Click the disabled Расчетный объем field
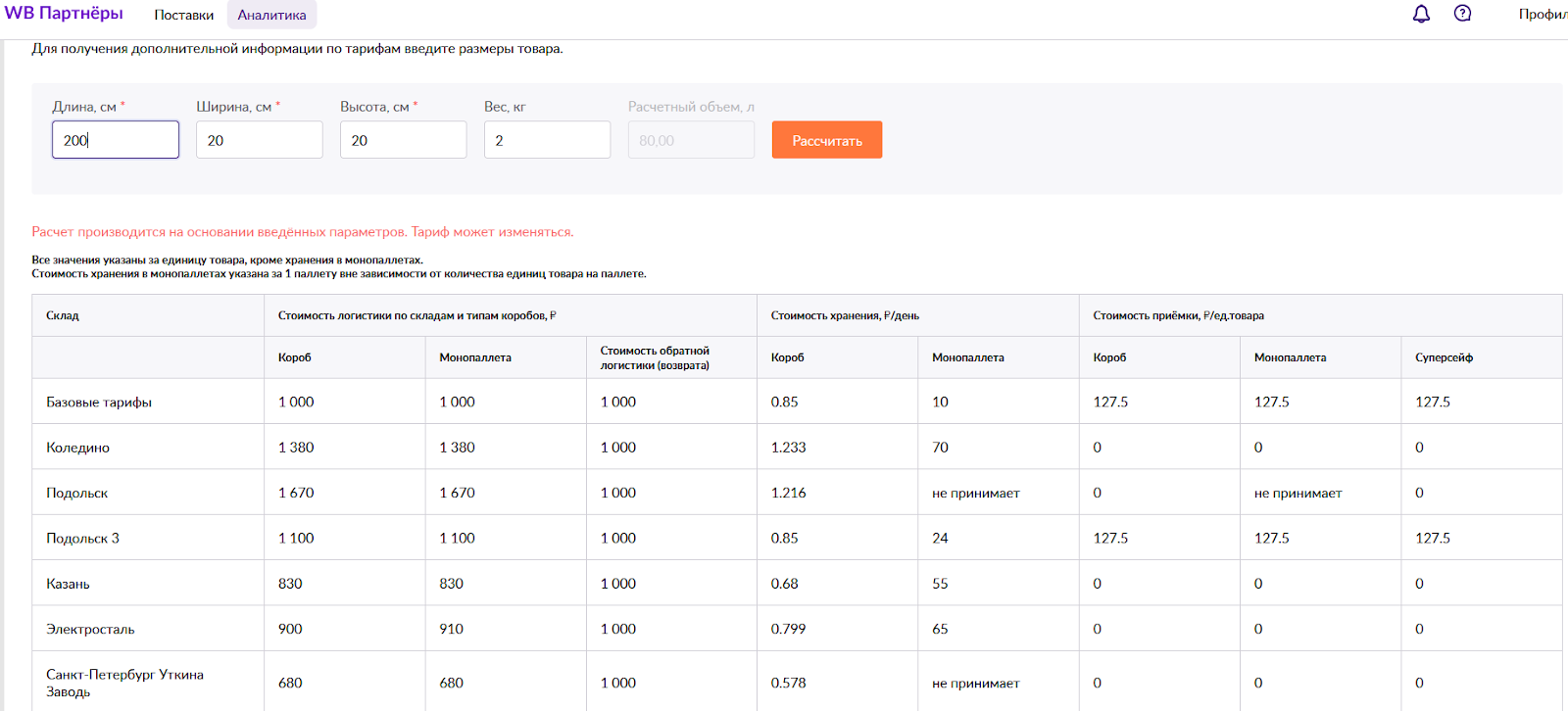The height and width of the screenshot is (711, 1568). (692, 140)
